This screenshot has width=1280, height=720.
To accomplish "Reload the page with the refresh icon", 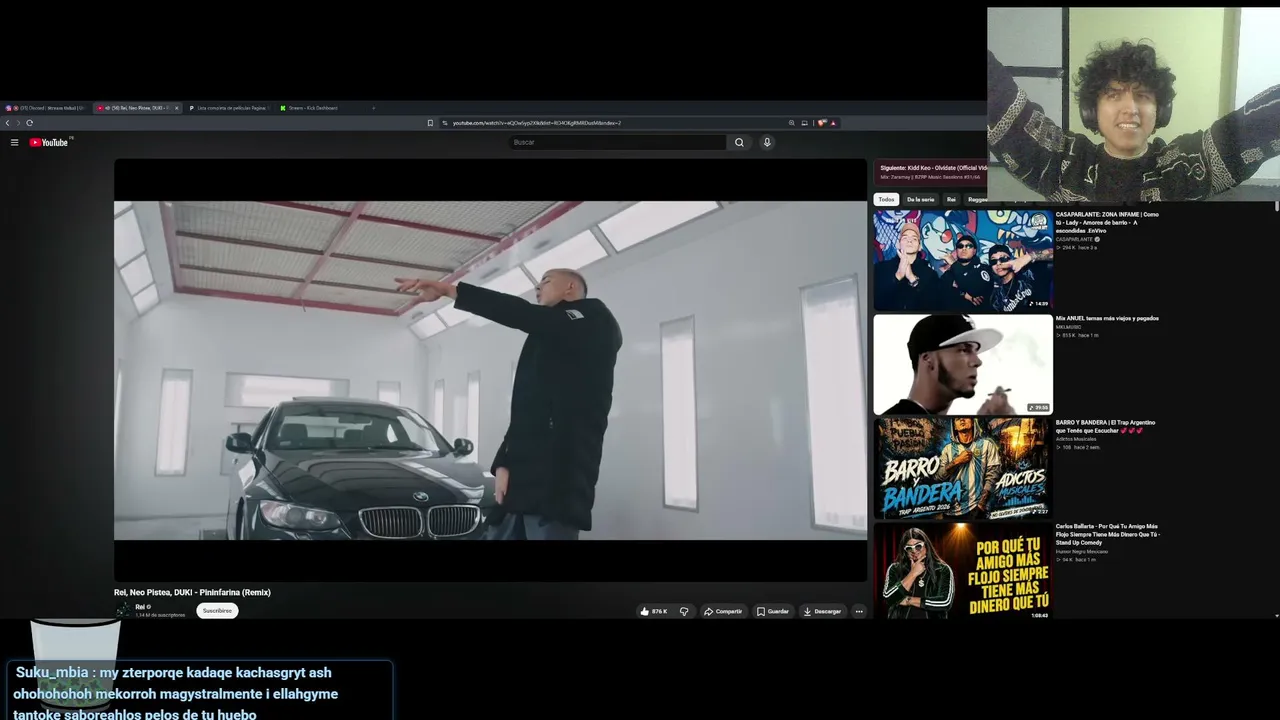I will tap(29, 123).
